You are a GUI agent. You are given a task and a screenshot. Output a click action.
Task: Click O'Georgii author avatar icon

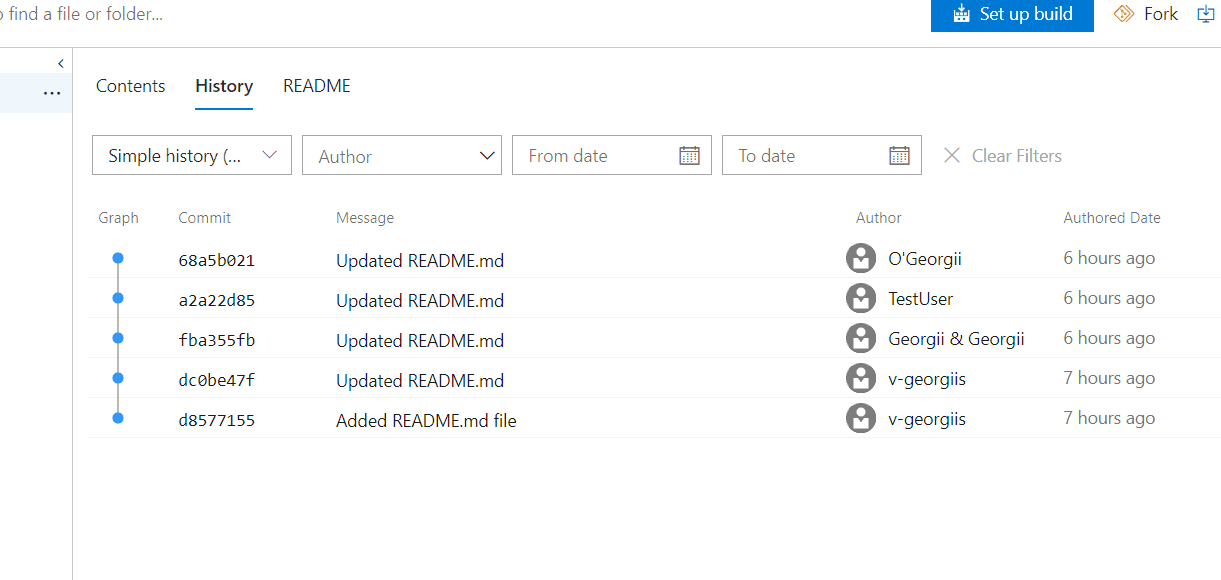pyautogui.click(x=861, y=258)
